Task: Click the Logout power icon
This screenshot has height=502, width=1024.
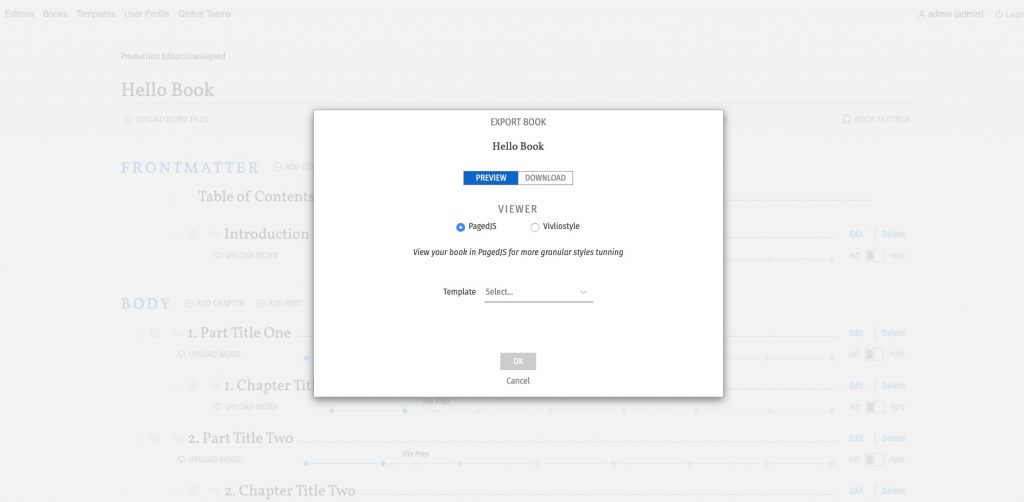Action: [x=999, y=14]
